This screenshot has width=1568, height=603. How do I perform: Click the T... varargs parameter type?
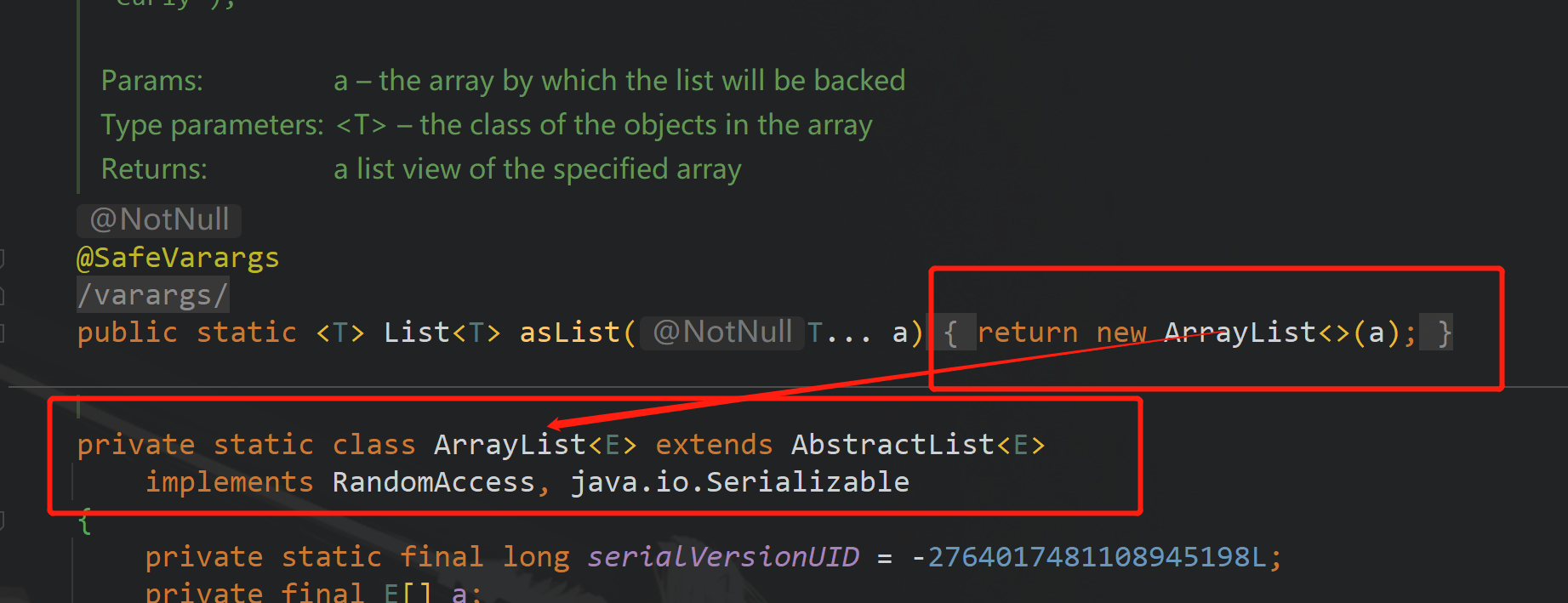840,333
